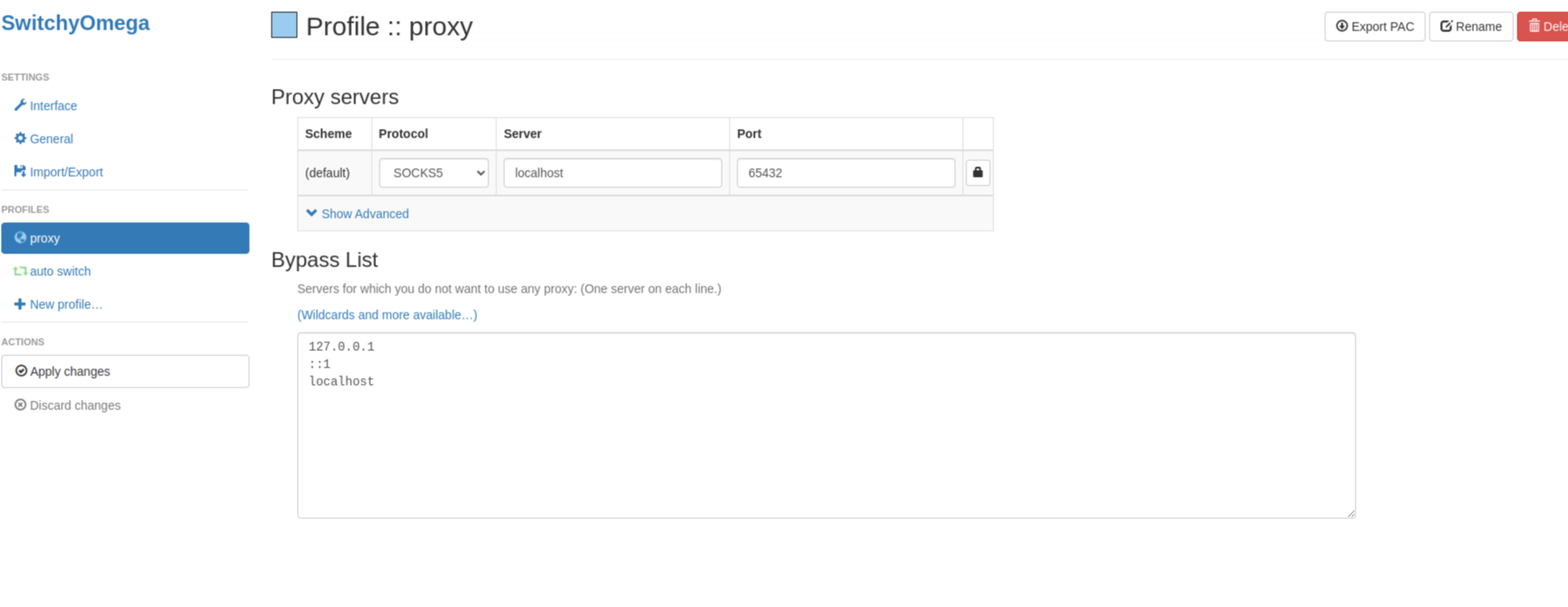Open the Interface settings page
This screenshot has height=607, width=1568.
[53, 105]
